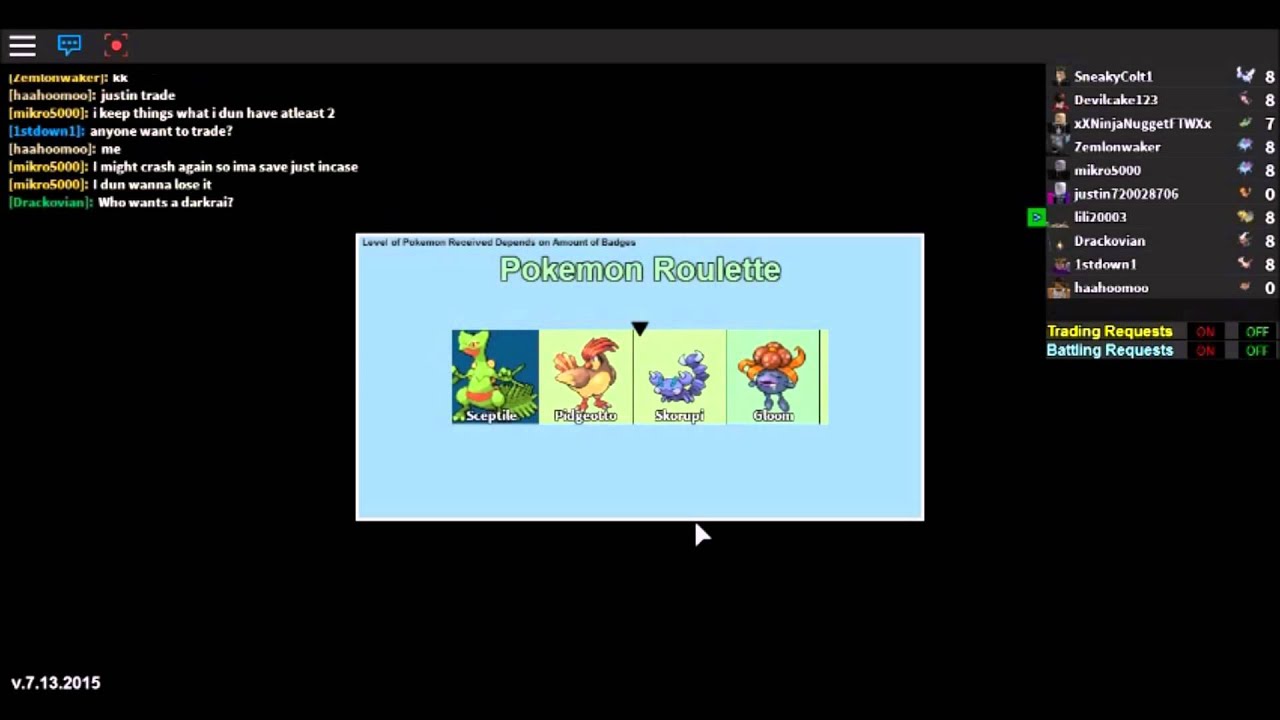Select player 1stdown1 in leaderboard

click(1105, 264)
